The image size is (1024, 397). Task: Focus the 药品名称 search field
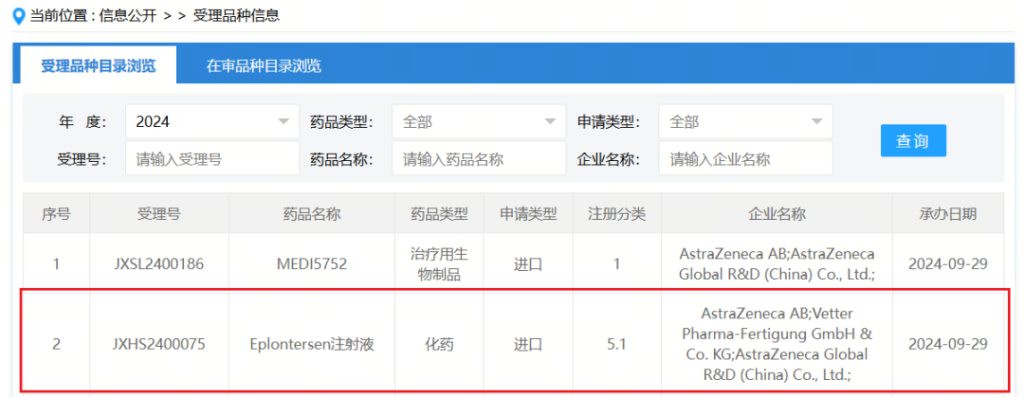[479, 159]
